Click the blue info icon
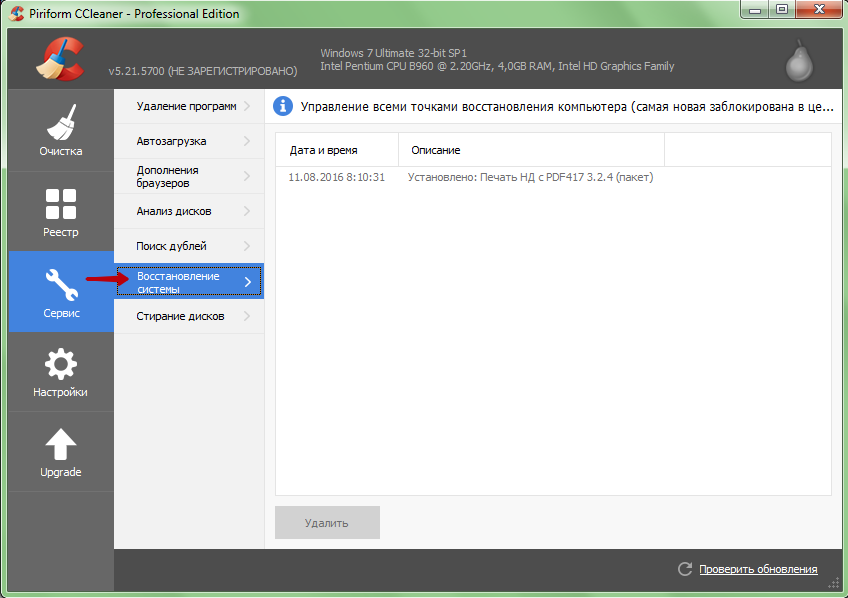The image size is (848, 598). pyautogui.click(x=283, y=106)
